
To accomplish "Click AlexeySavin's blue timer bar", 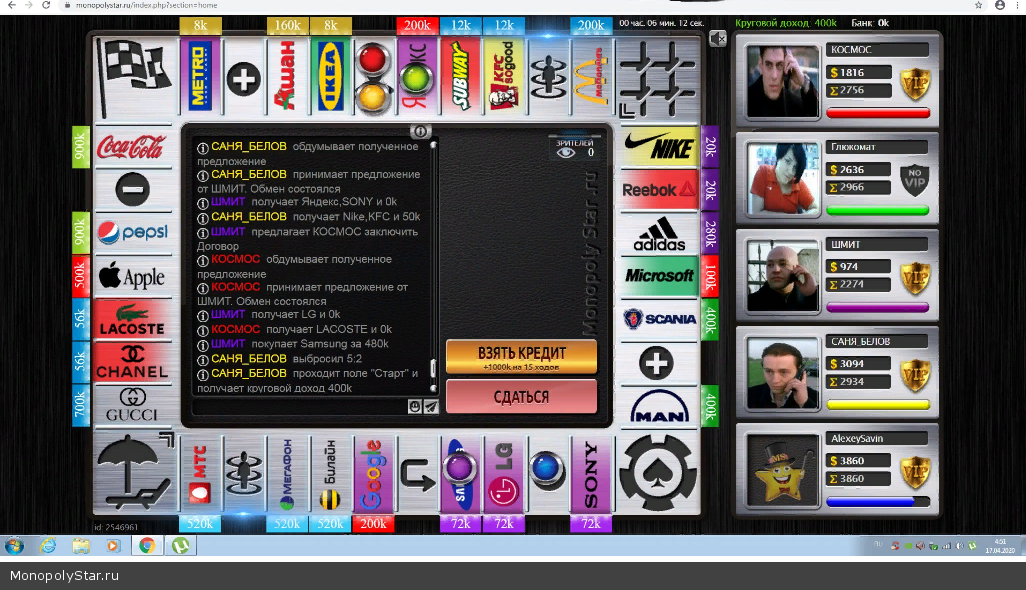I will point(877,502).
